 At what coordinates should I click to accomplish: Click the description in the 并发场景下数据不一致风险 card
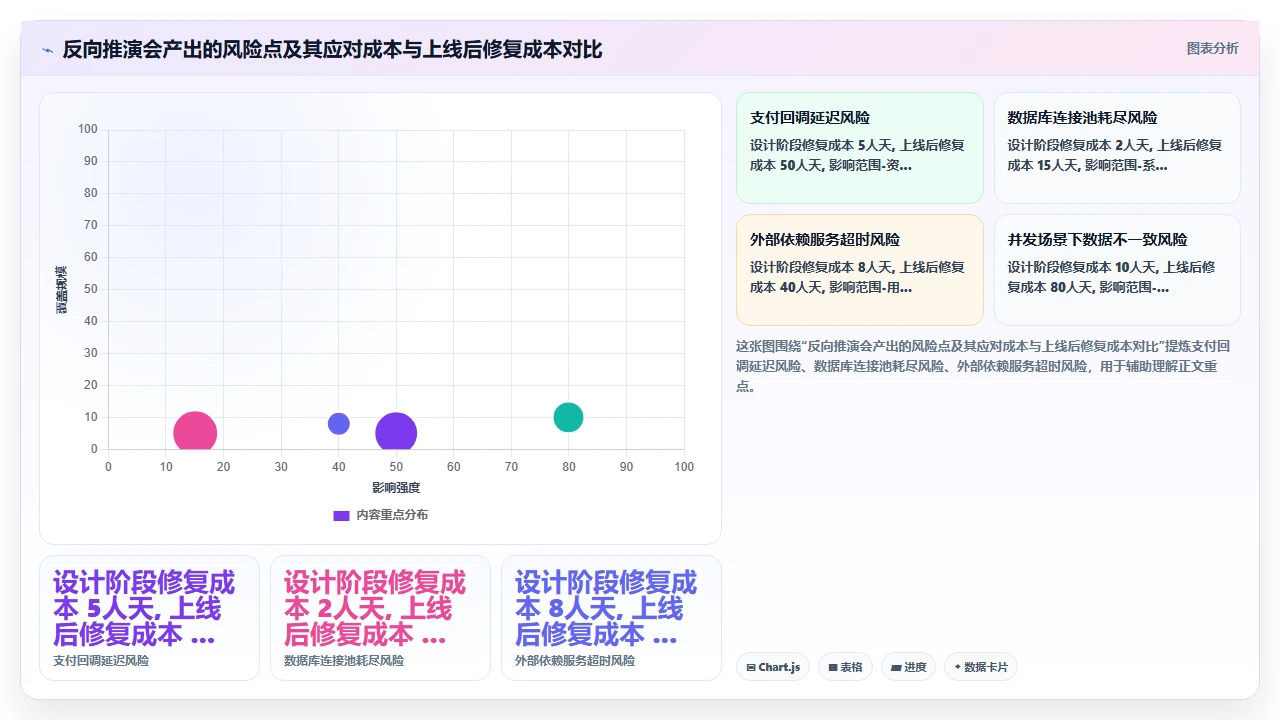pos(1112,277)
